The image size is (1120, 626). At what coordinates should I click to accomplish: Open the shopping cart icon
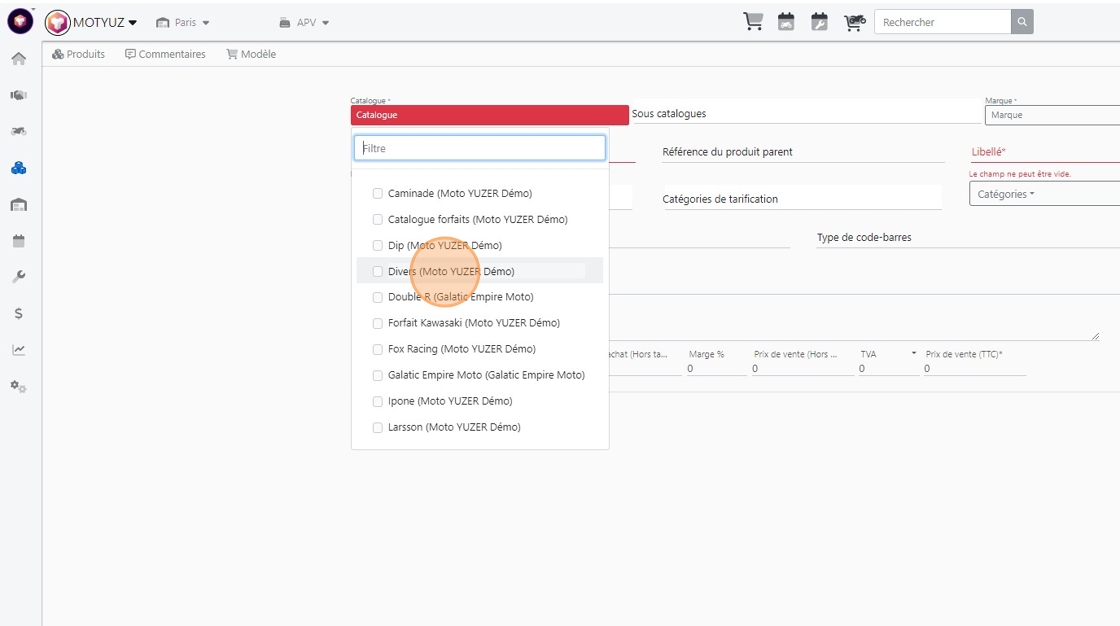coord(753,21)
